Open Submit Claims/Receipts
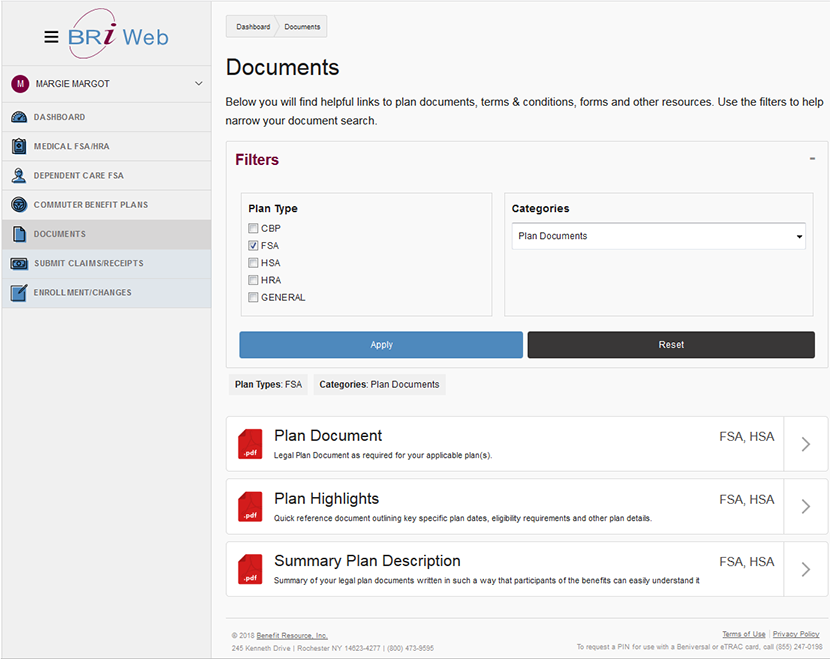This screenshot has width=830, height=659. (21, 263)
